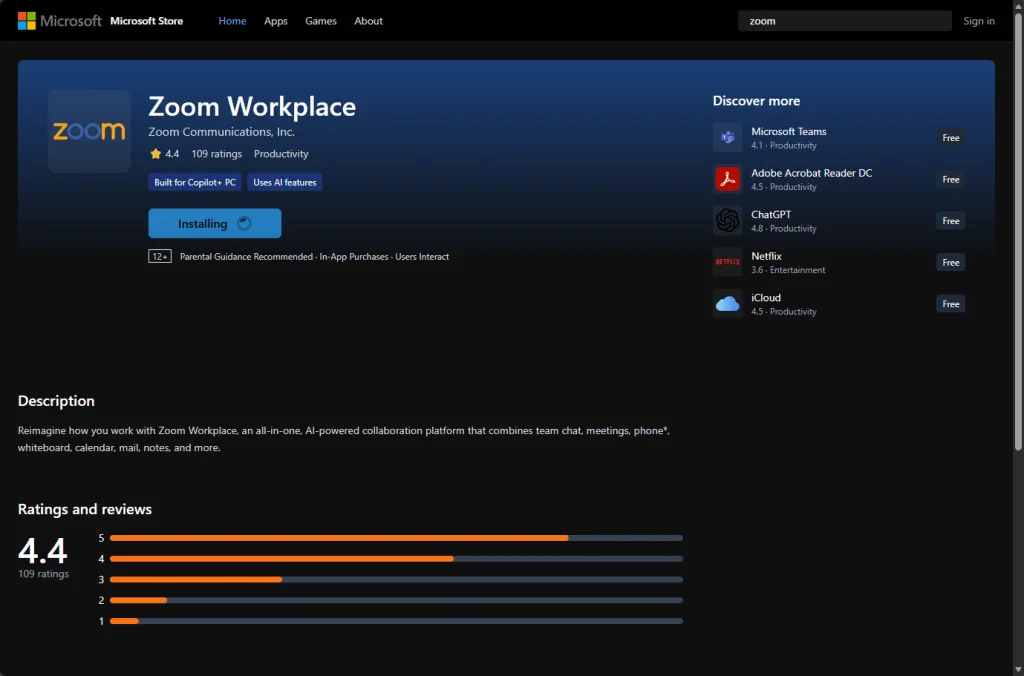Click the 12+ age rating badge
Viewport: 1024px width, 676px height.
[159, 256]
